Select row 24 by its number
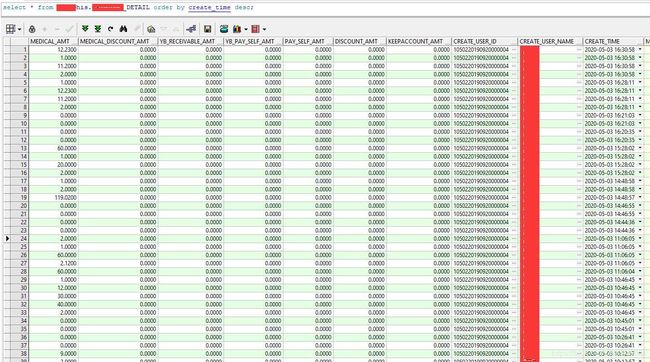This screenshot has height=362, width=650. (x=19, y=238)
